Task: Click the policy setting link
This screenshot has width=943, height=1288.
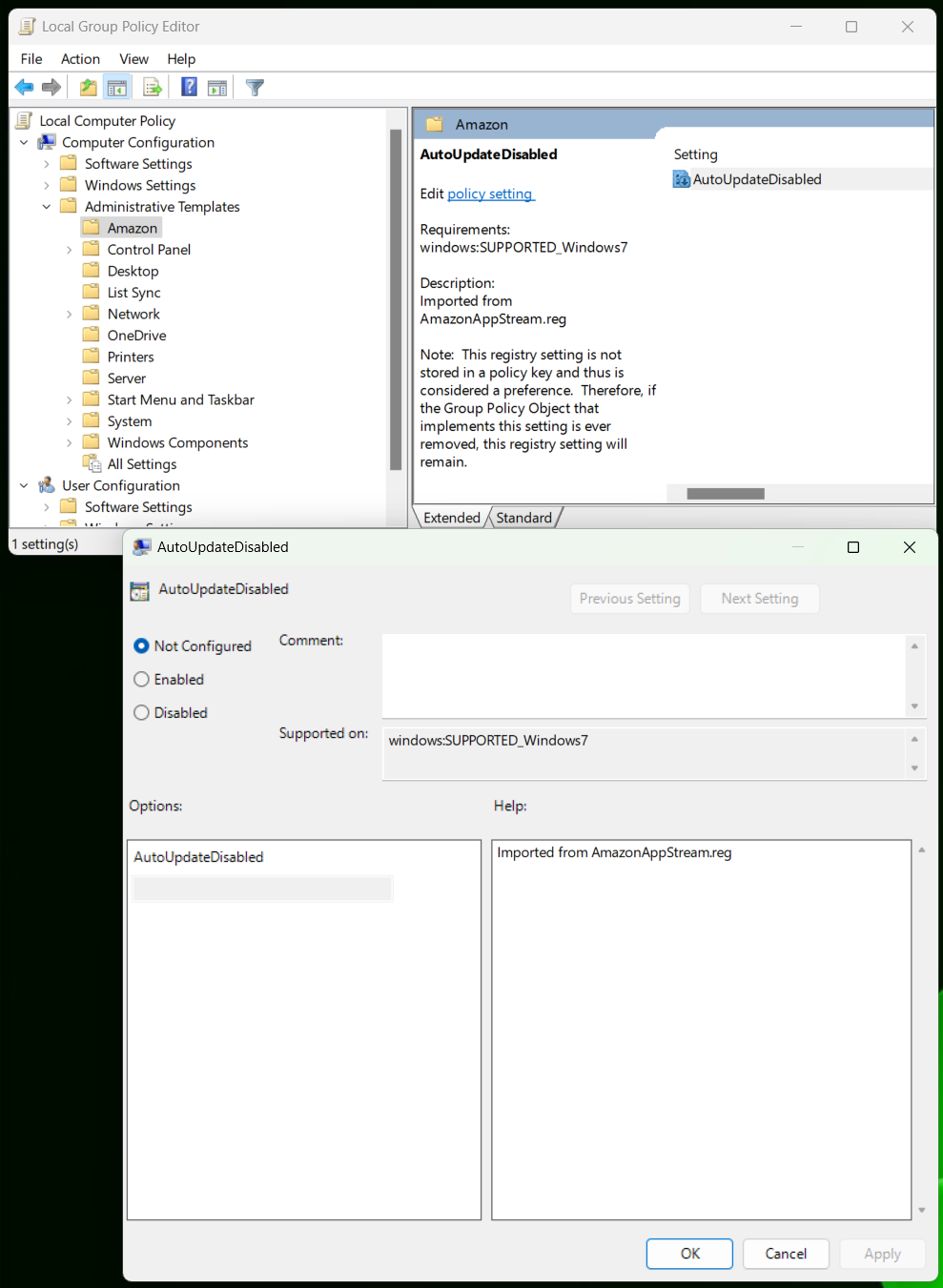Action: pos(490,194)
